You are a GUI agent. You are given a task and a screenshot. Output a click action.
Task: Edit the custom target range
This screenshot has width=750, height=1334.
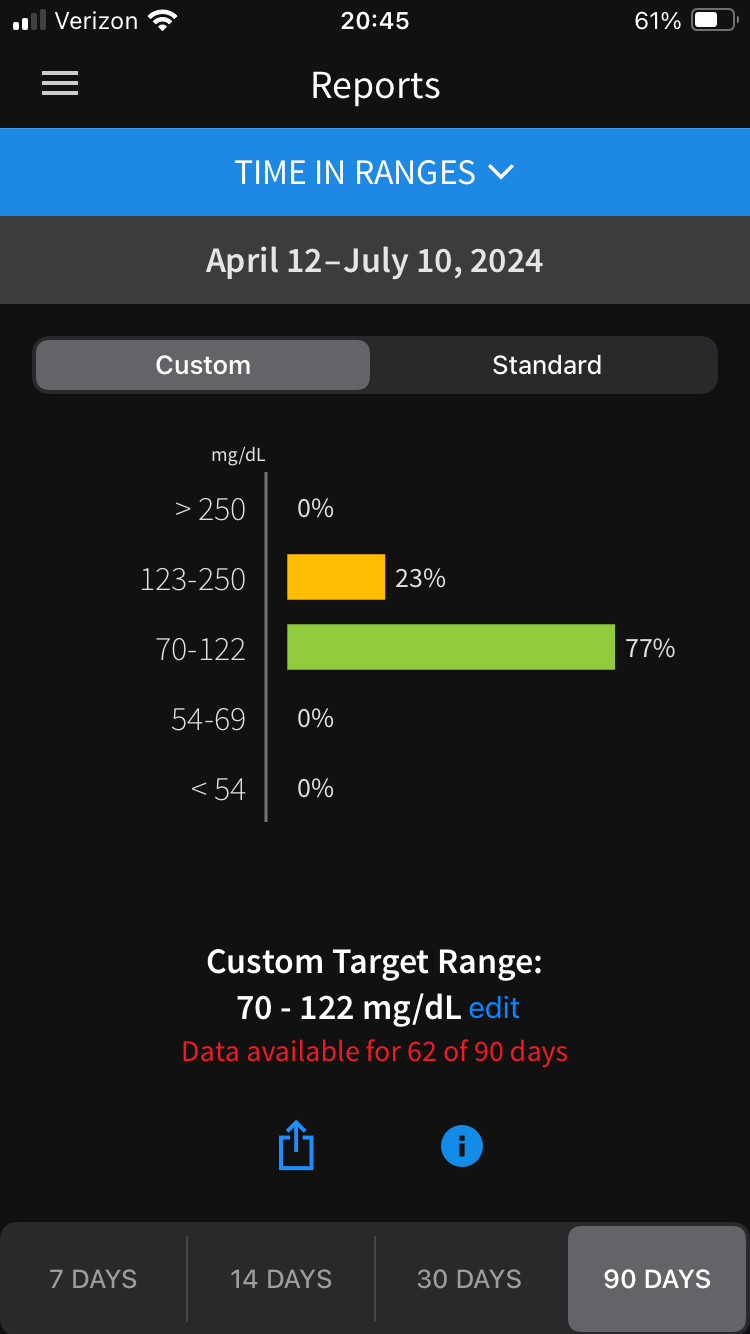(x=494, y=1008)
